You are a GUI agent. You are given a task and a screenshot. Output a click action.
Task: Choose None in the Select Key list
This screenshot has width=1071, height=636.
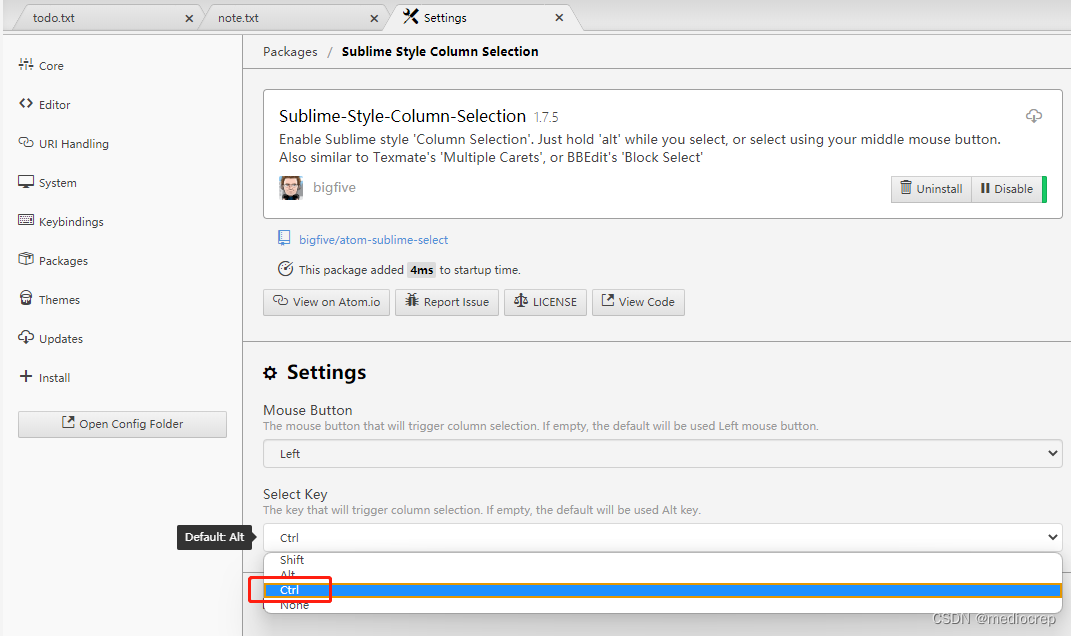(663, 605)
